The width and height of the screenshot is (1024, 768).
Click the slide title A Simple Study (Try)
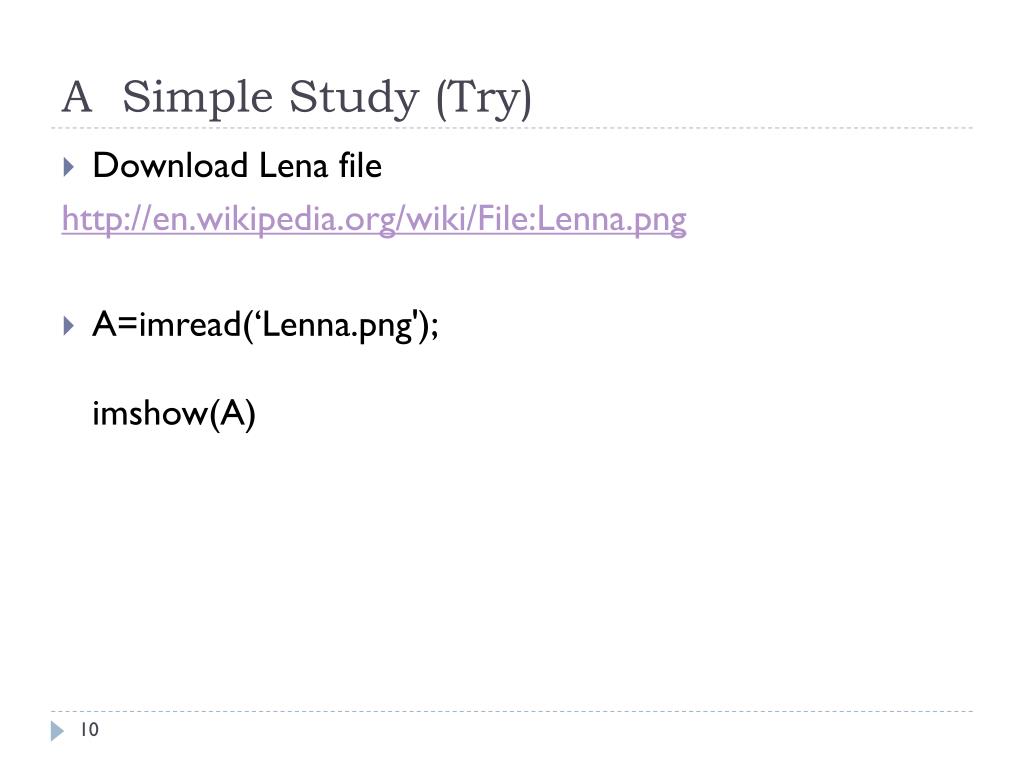[296, 98]
